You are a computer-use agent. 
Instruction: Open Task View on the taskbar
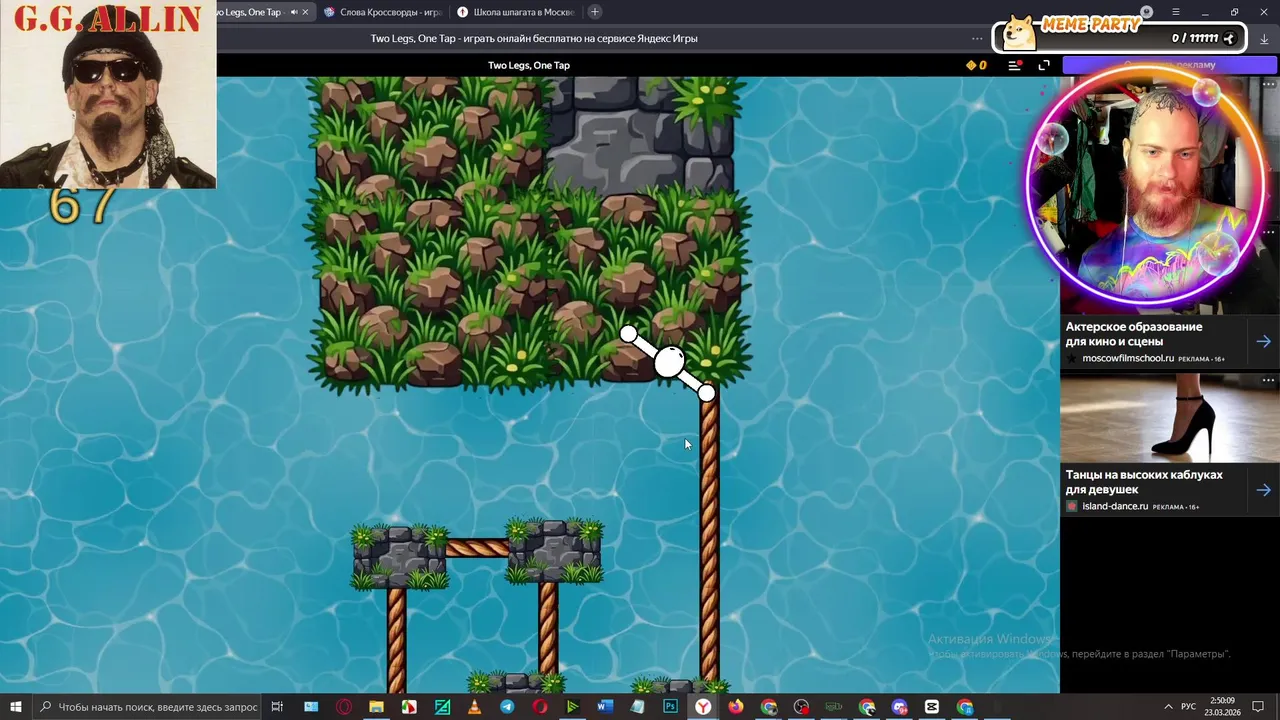pyautogui.click(x=277, y=707)
